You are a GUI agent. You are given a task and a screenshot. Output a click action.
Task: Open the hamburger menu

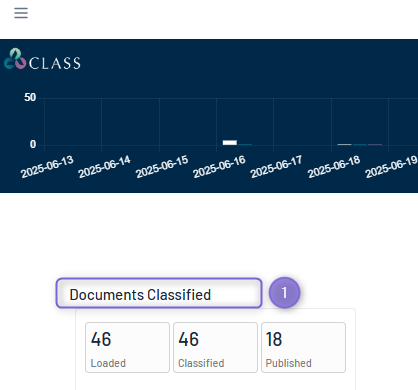(21, 13)
